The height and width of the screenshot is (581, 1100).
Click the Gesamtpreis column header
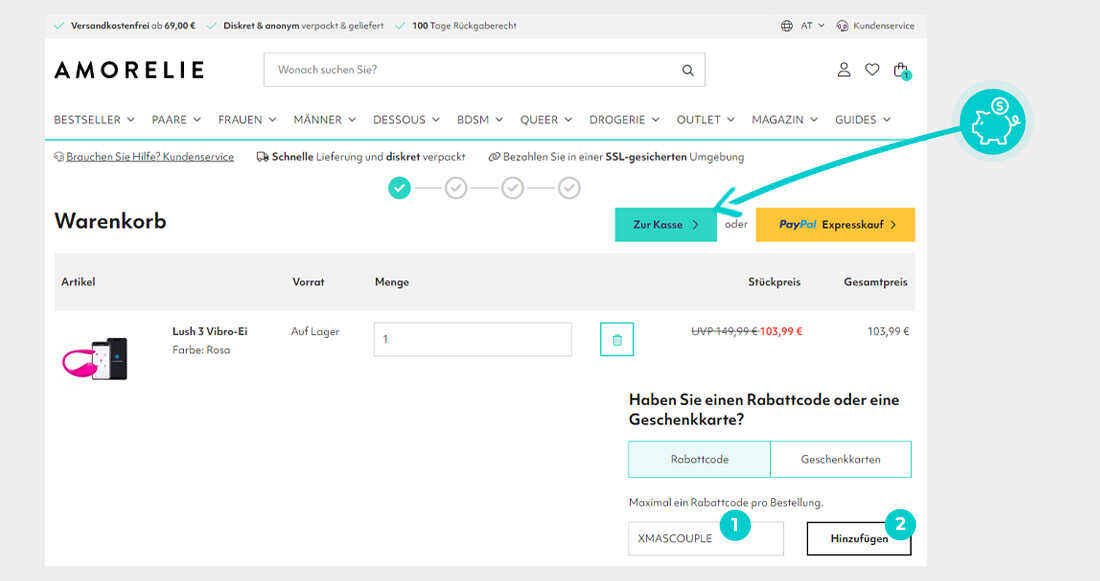876,282
